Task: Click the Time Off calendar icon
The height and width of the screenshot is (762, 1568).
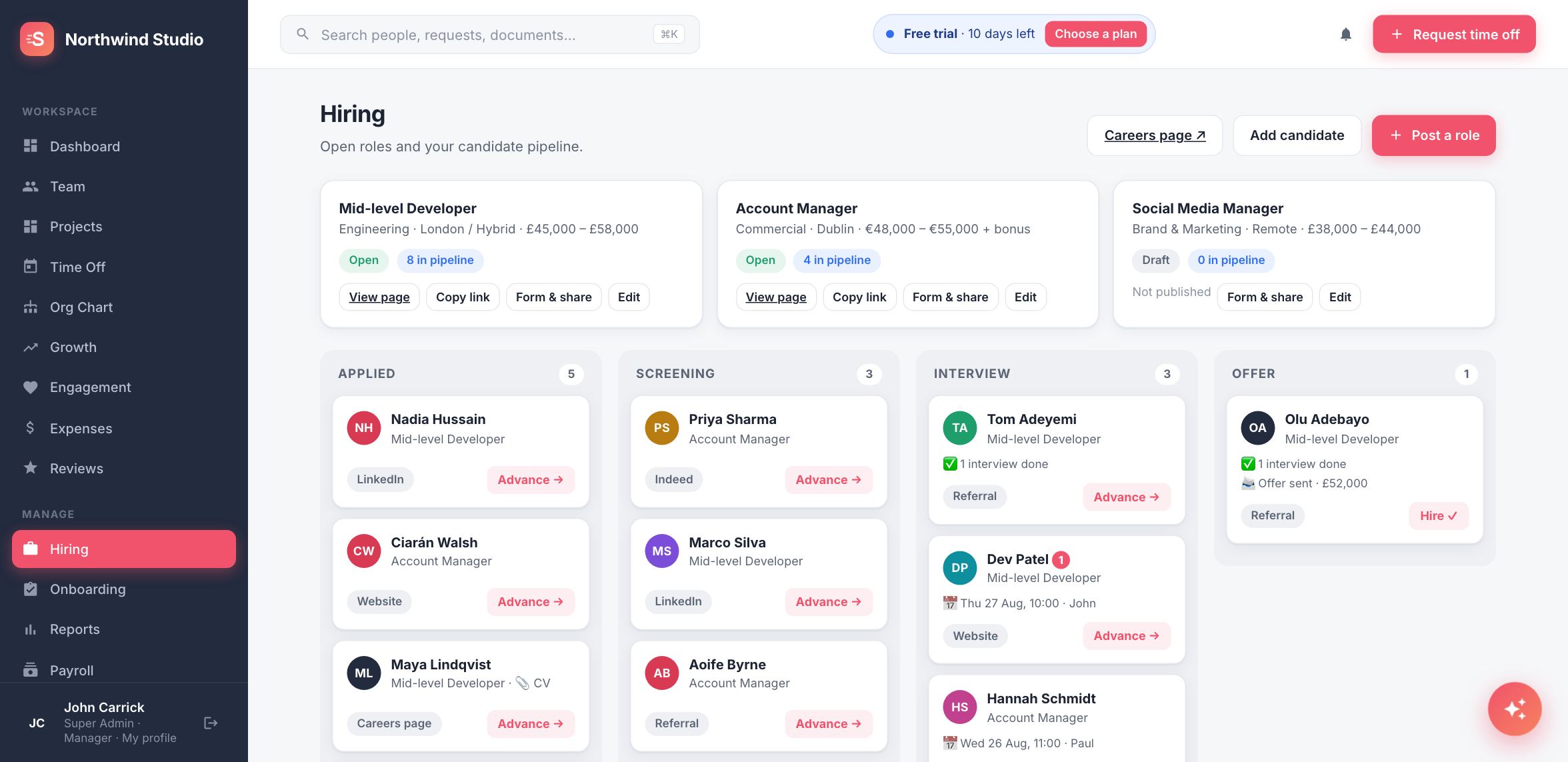Action: pyautogui.click(x=31, y=267)
